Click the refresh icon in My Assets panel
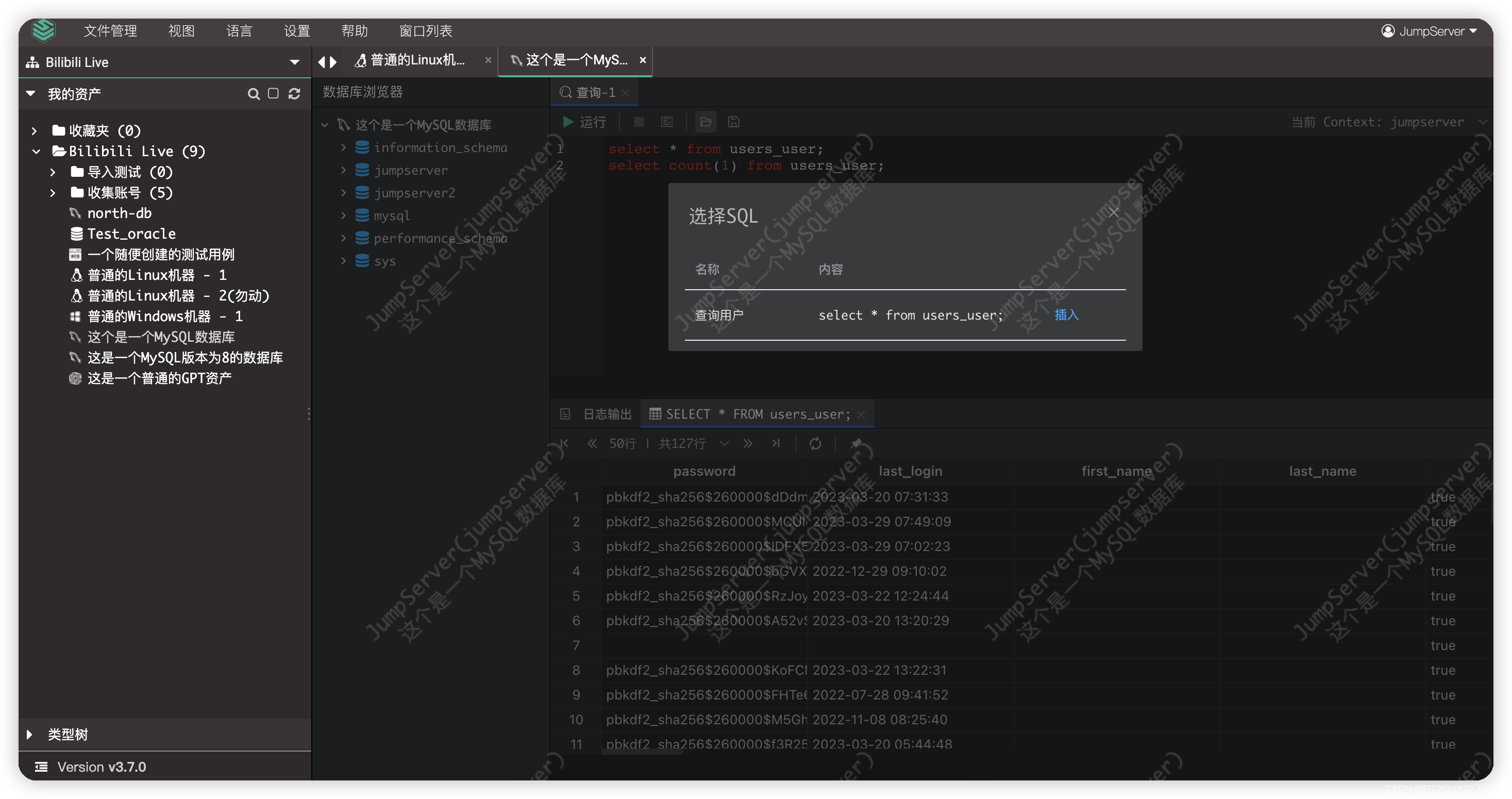Screen dimensions: 1512x799 [x=294, y=94]
